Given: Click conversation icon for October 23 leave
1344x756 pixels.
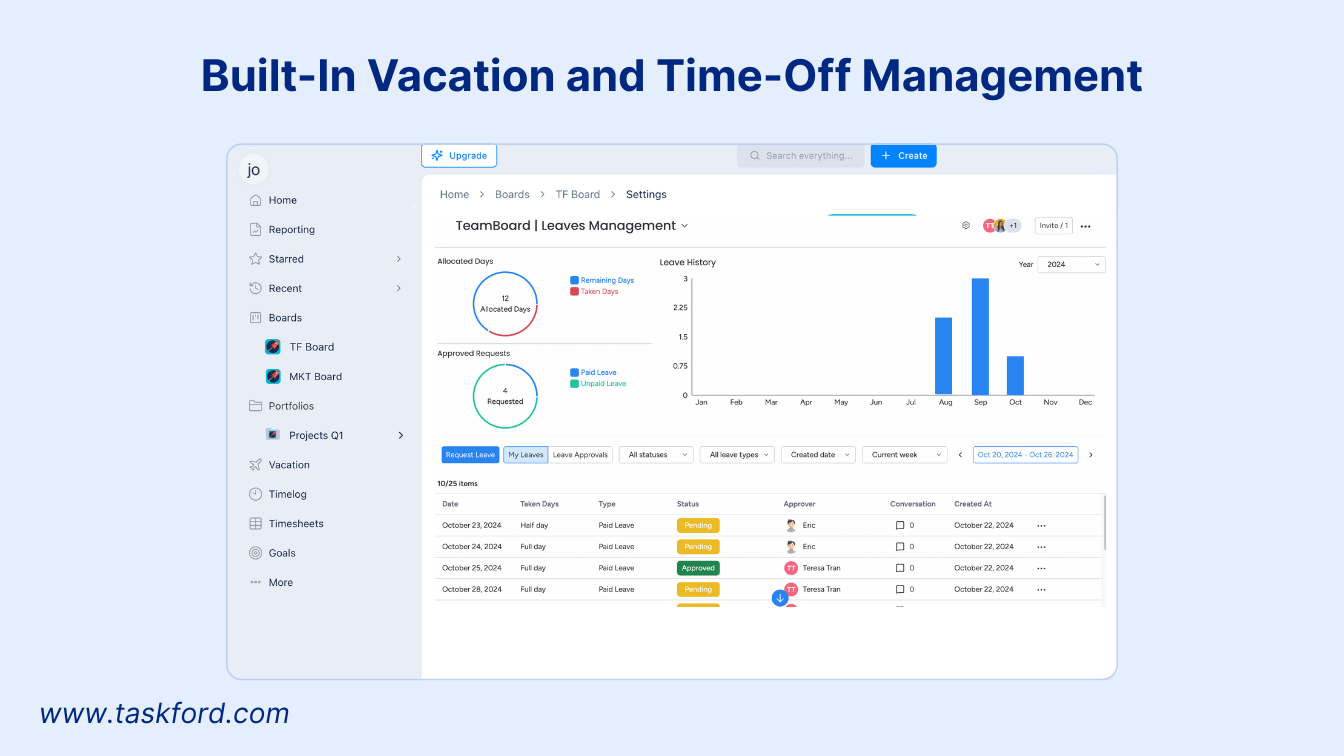Looking at the screenshot, I should tap(900, 525).
